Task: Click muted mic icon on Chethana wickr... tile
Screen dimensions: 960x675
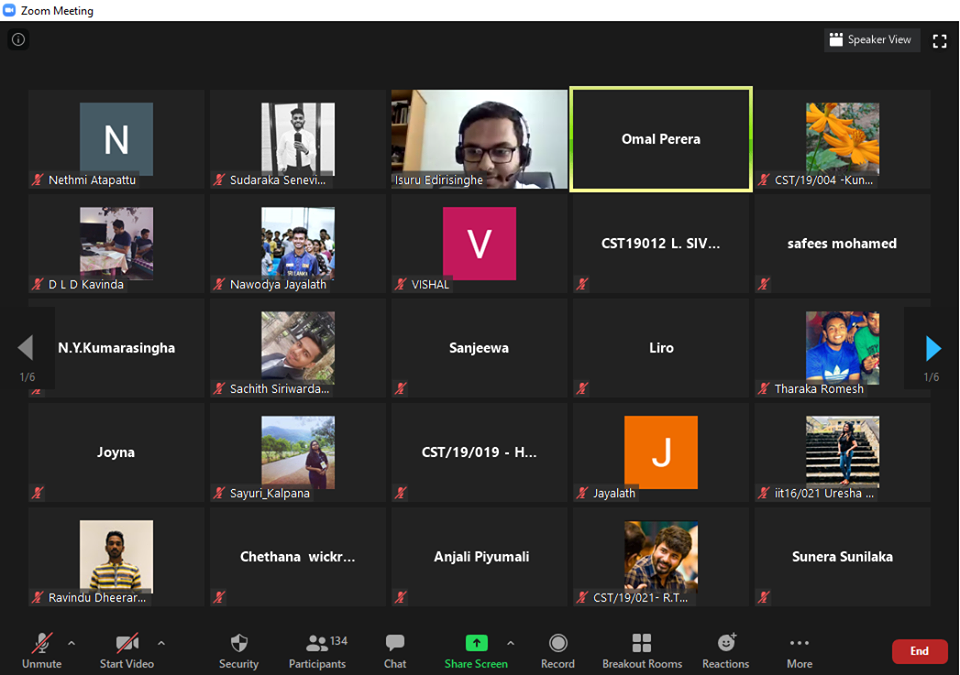Action: [x=219, y=597]
